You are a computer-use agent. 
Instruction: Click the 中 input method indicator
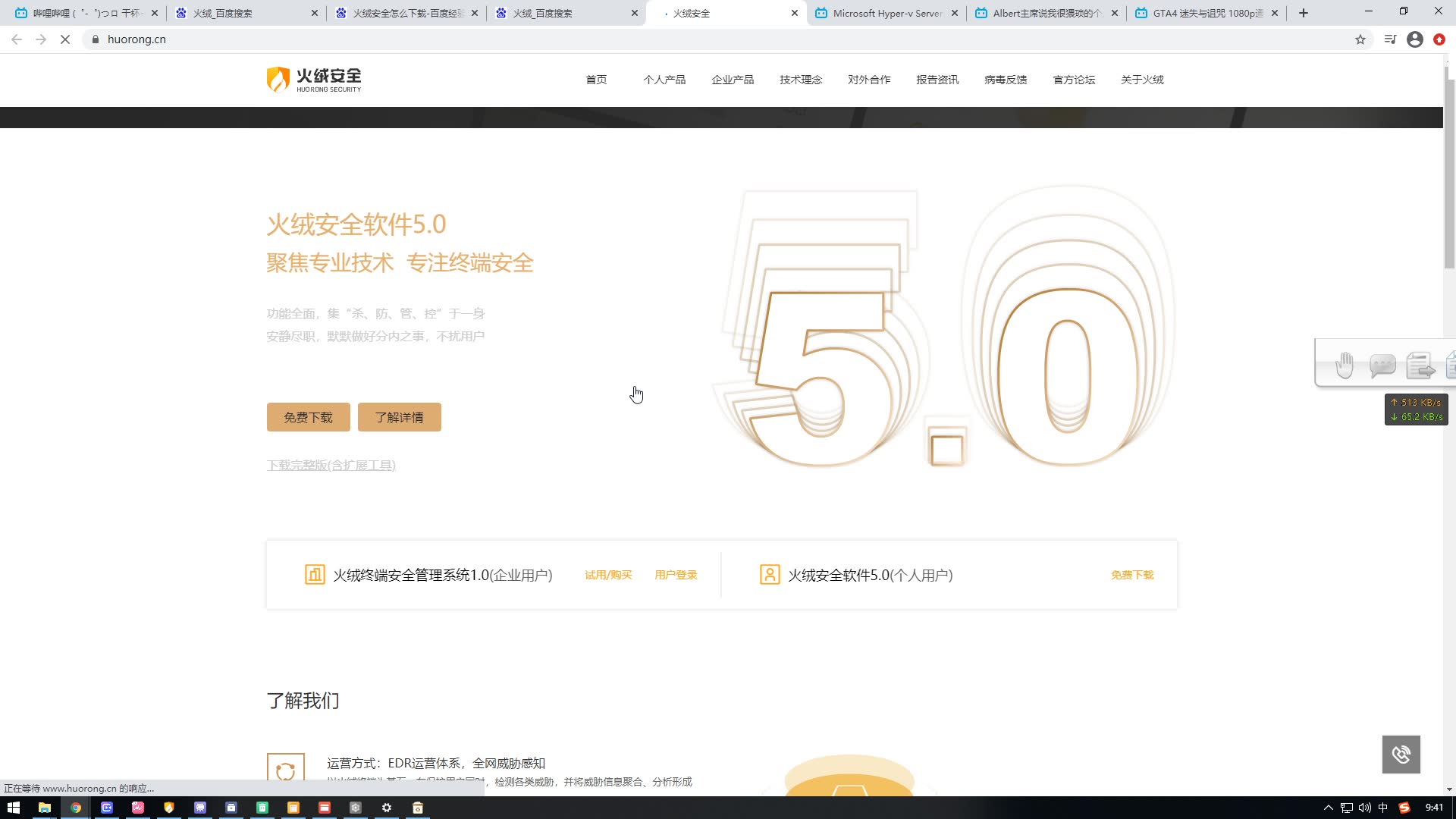coord(1383,808)
